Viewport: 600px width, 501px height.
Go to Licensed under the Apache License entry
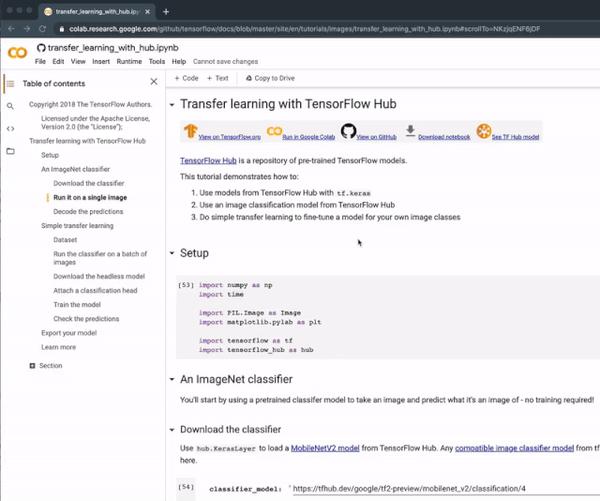click(x=96, y=122)
